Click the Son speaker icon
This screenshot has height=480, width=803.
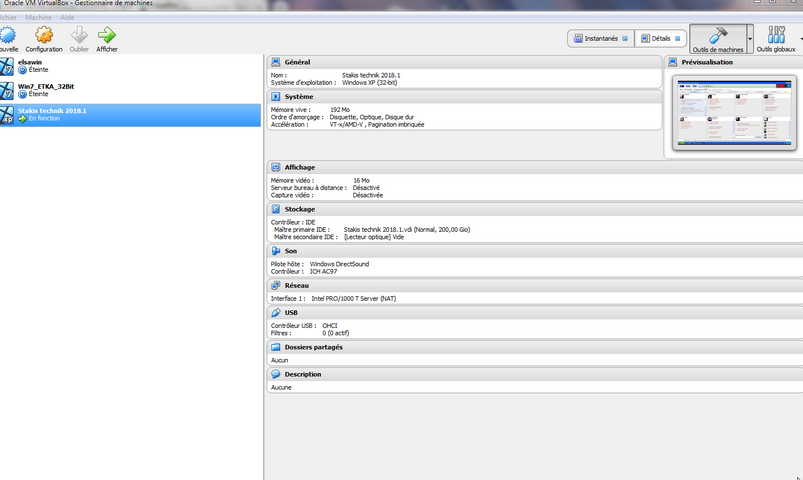click(x=276, y=251)
